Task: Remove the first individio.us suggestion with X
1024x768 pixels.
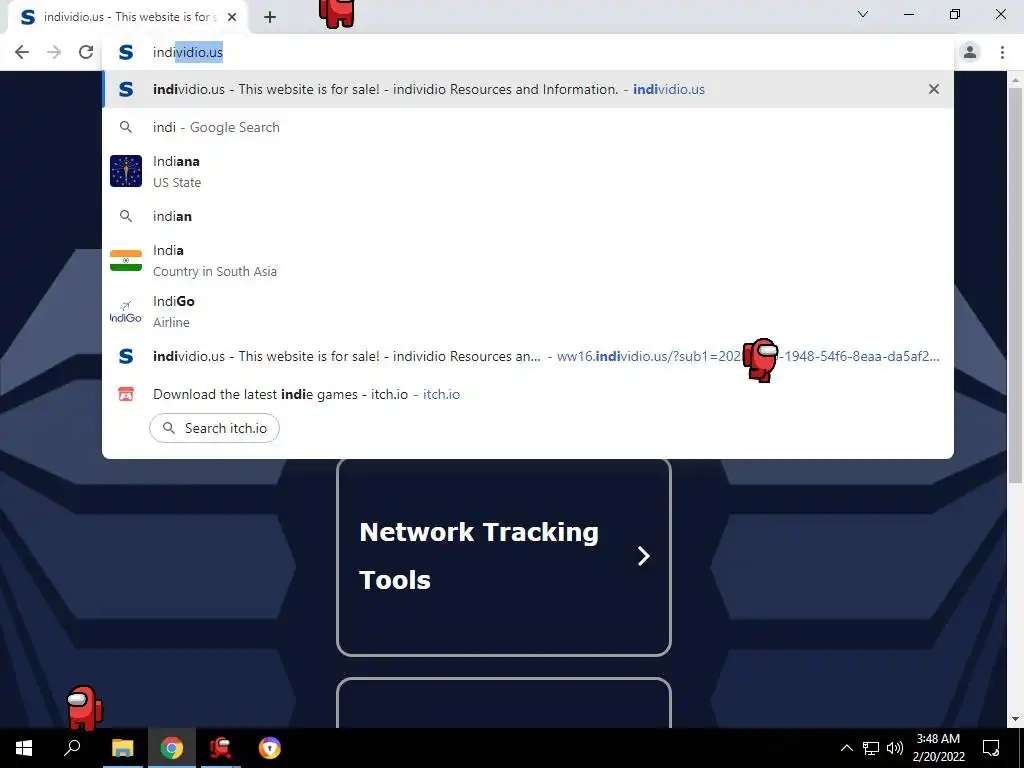Action: point(934,89)
